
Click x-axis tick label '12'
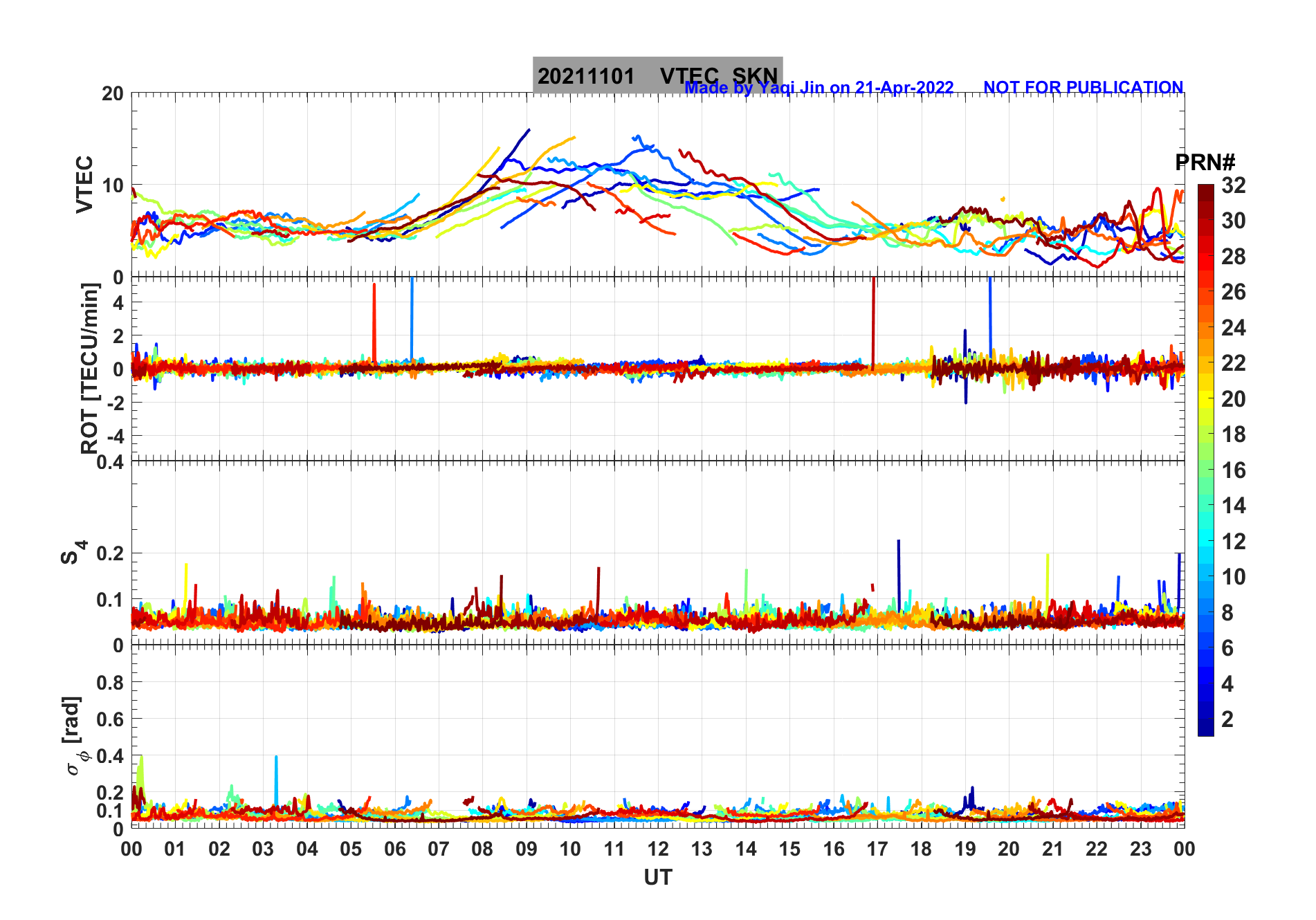[x=657, y=849]
